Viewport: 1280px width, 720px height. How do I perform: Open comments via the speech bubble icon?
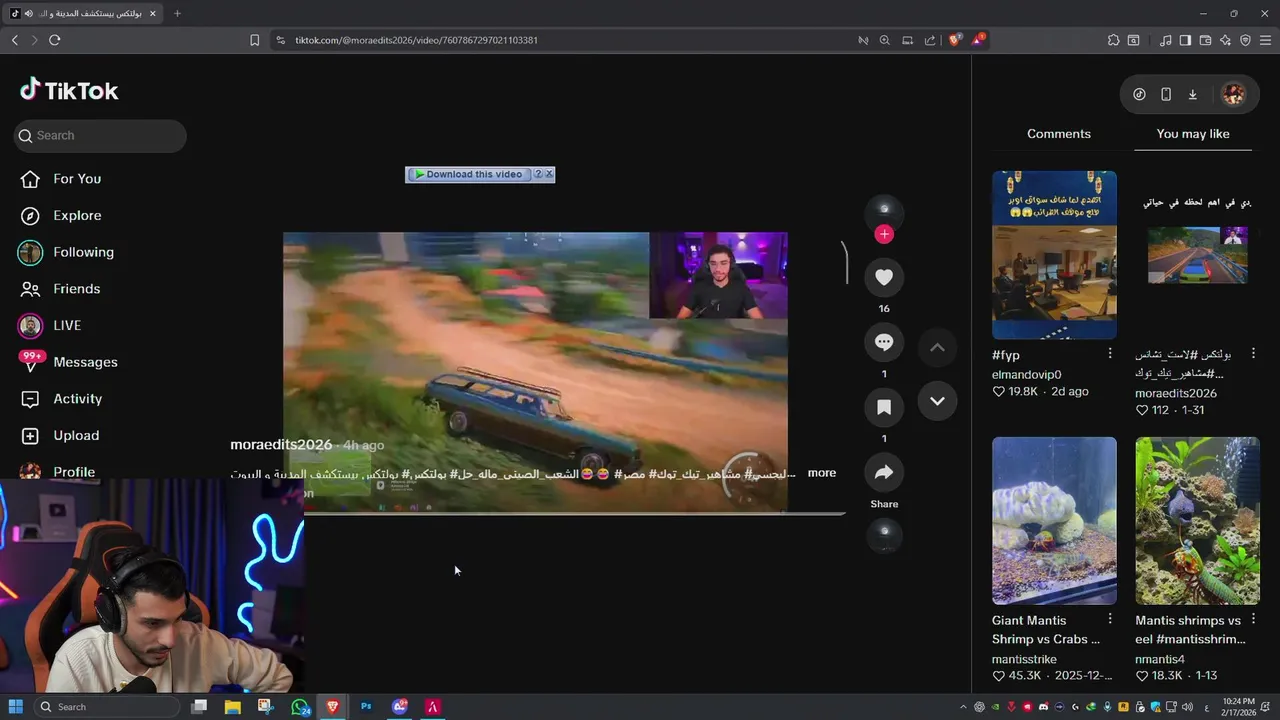click(884, 342)
